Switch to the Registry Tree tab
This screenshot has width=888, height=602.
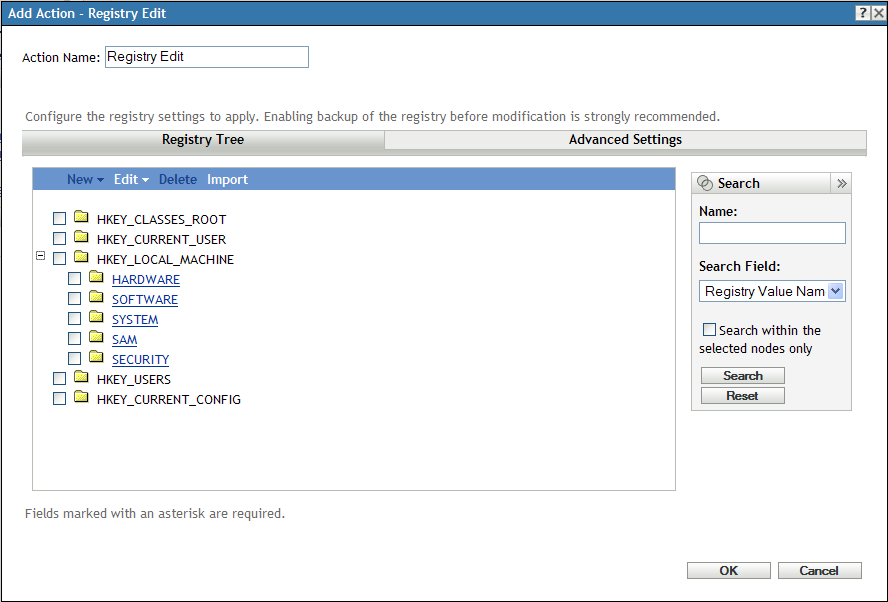point(203,140)
